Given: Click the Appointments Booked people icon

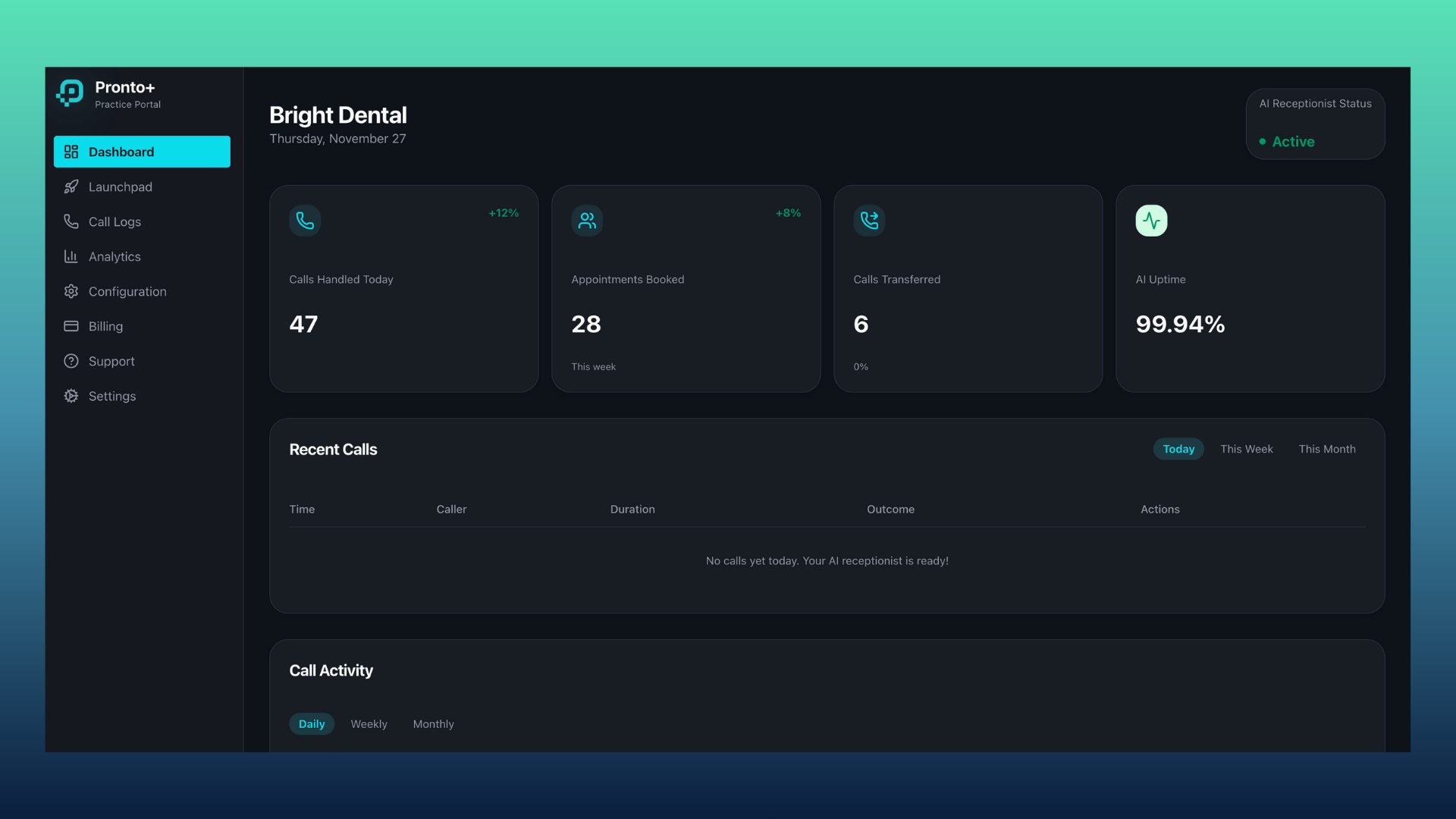Looking at the screenshot, I should [x=587, y=221].
